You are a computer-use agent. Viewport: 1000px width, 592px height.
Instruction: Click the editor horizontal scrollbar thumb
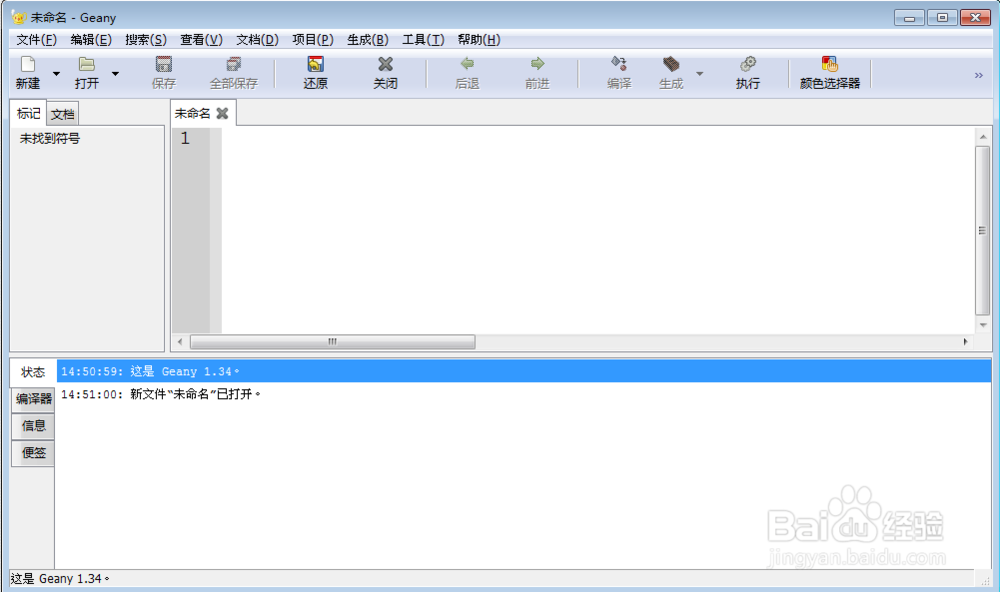pyautogui.click(x=332, y=342)
